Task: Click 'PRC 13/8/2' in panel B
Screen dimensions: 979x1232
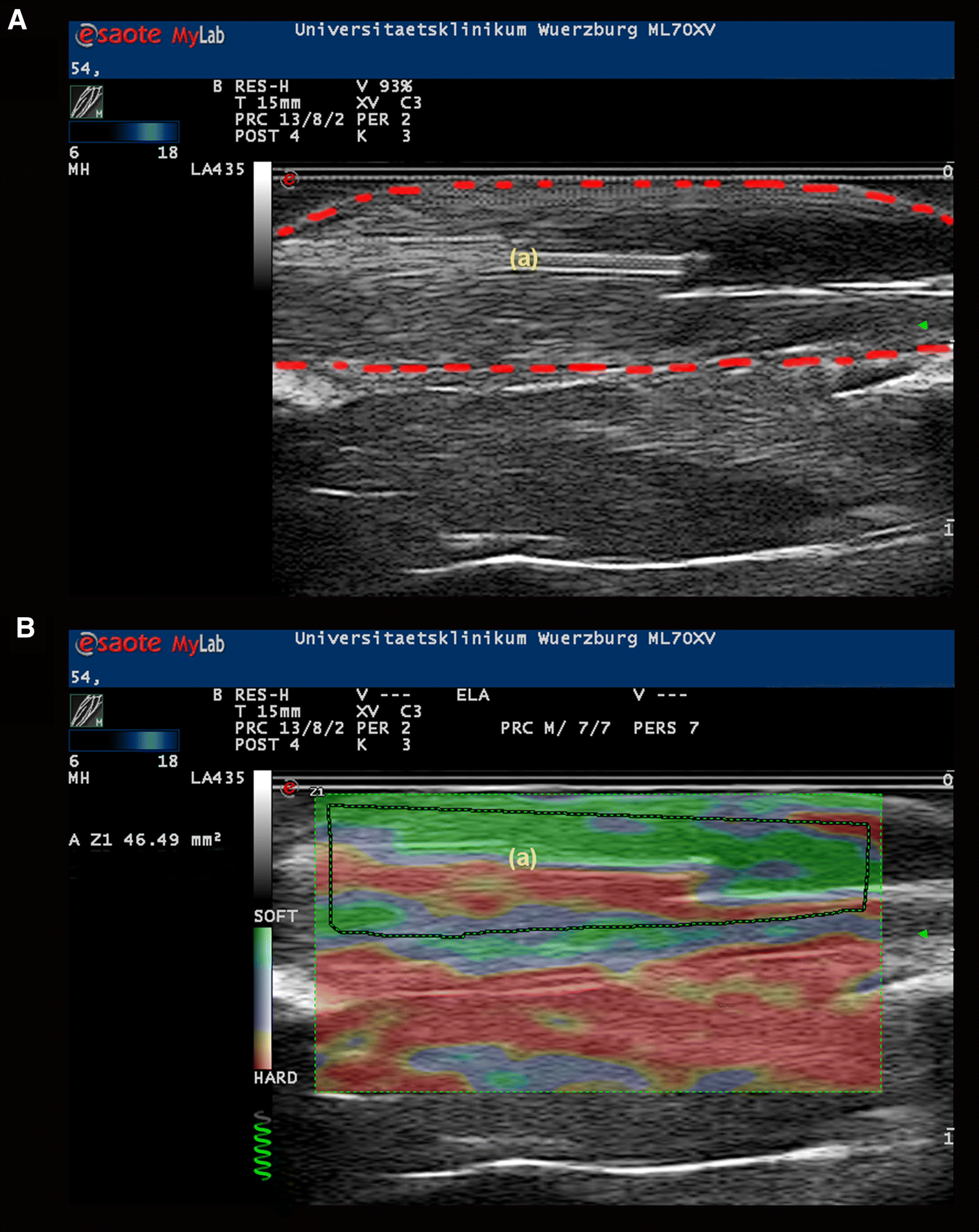Action: (290, 728)
